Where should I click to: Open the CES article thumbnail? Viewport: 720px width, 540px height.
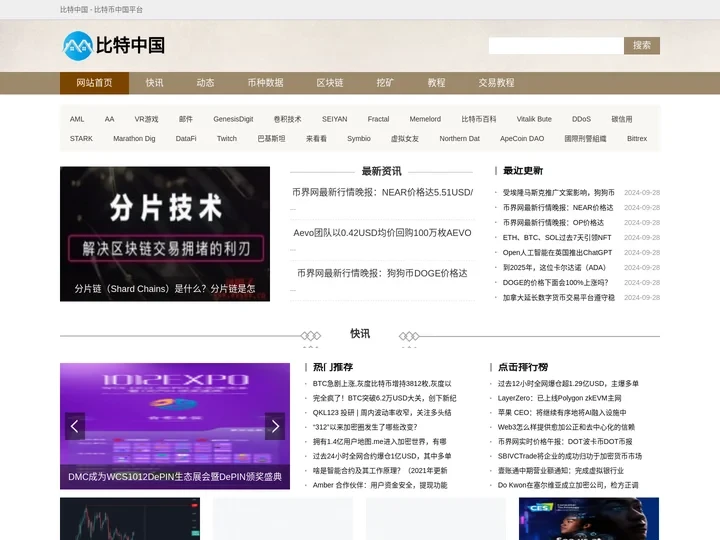point(589,519)
